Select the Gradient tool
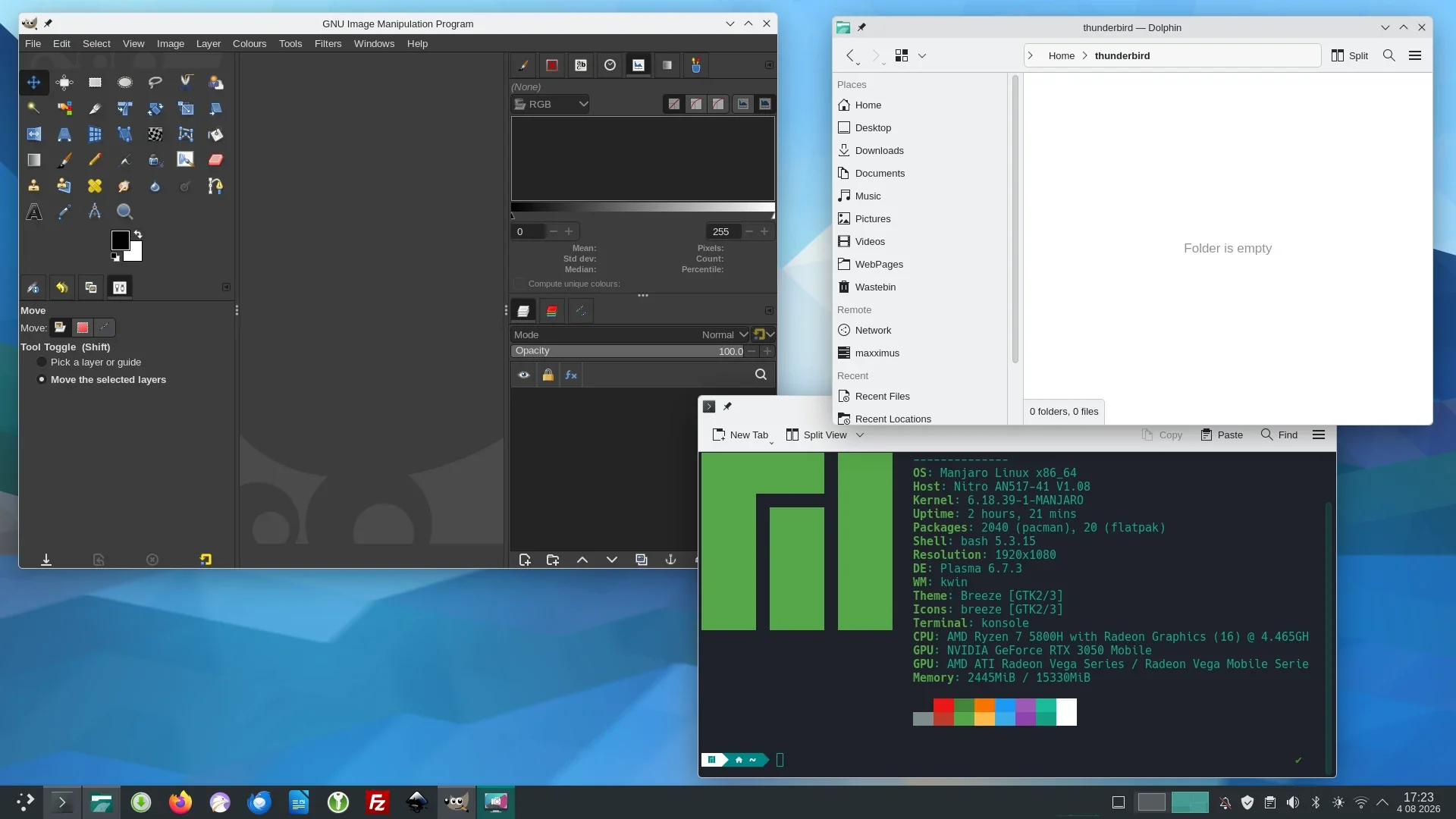Screen dimensions: 1456x819 (33, 160)
